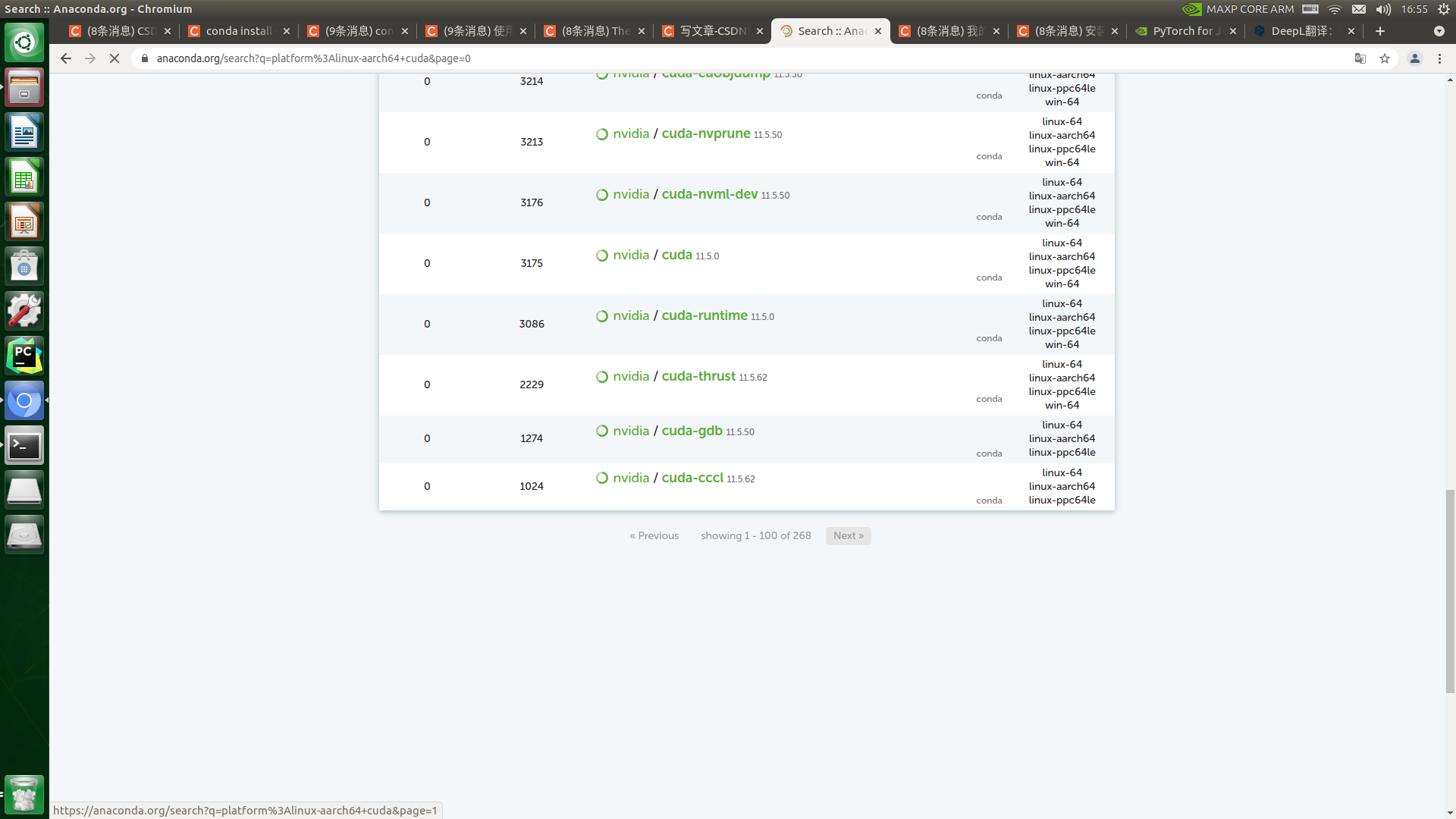The height and width of the screenshot is (819, 1456).
Task: Expand the tab search dropdown arrow
Action: click(1439, 31)
